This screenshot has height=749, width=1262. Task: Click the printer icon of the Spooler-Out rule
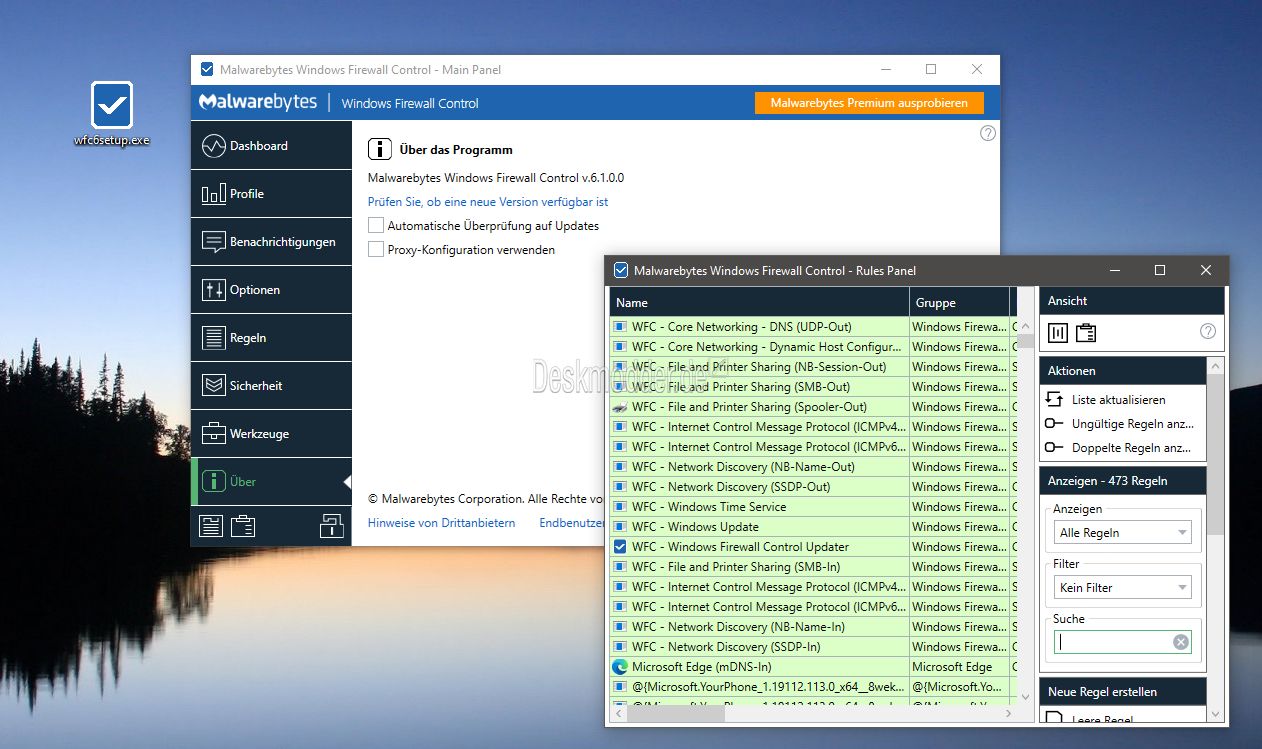click(x=620, y=407)
